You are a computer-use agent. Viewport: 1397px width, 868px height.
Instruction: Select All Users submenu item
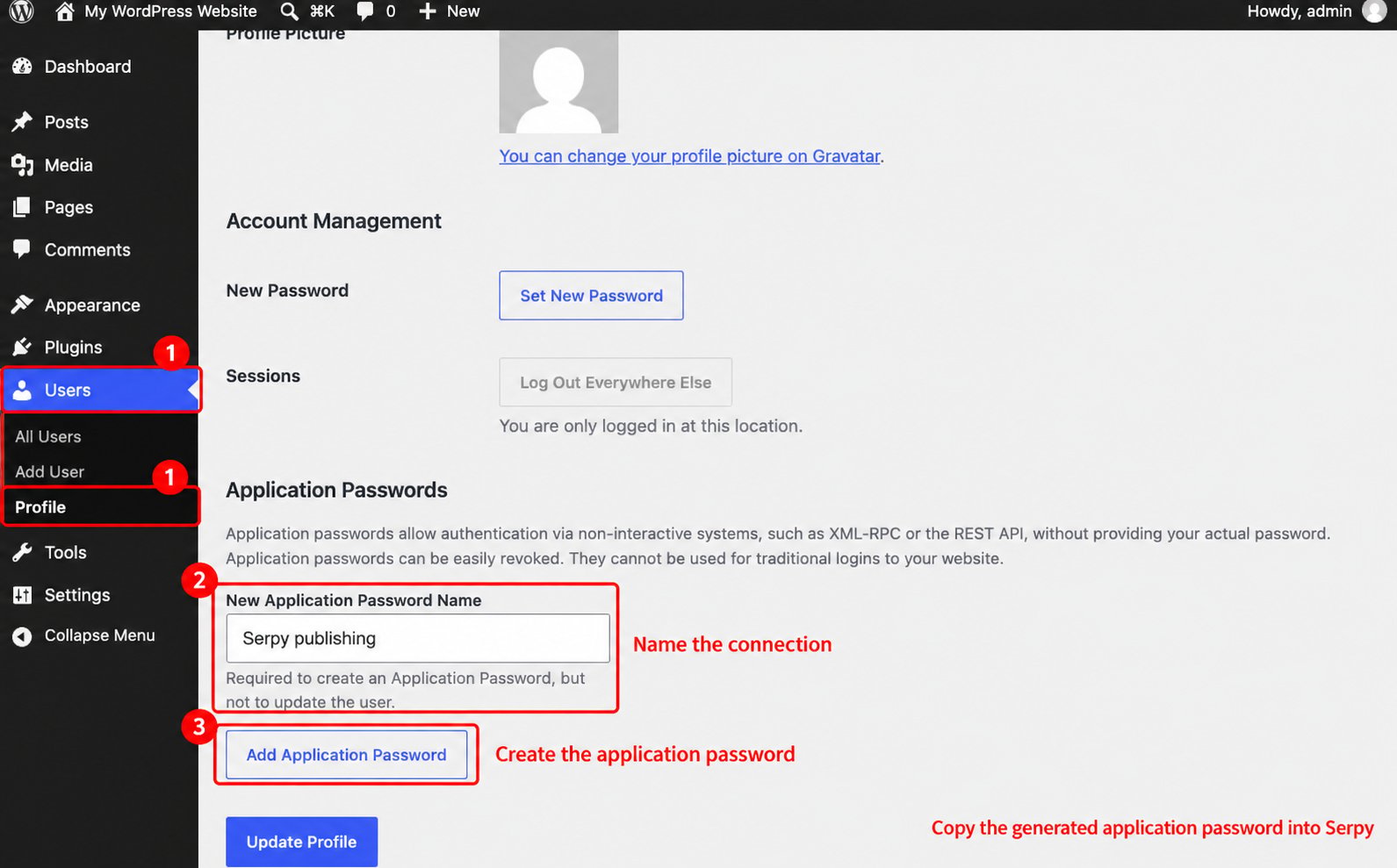pos(48,436)
